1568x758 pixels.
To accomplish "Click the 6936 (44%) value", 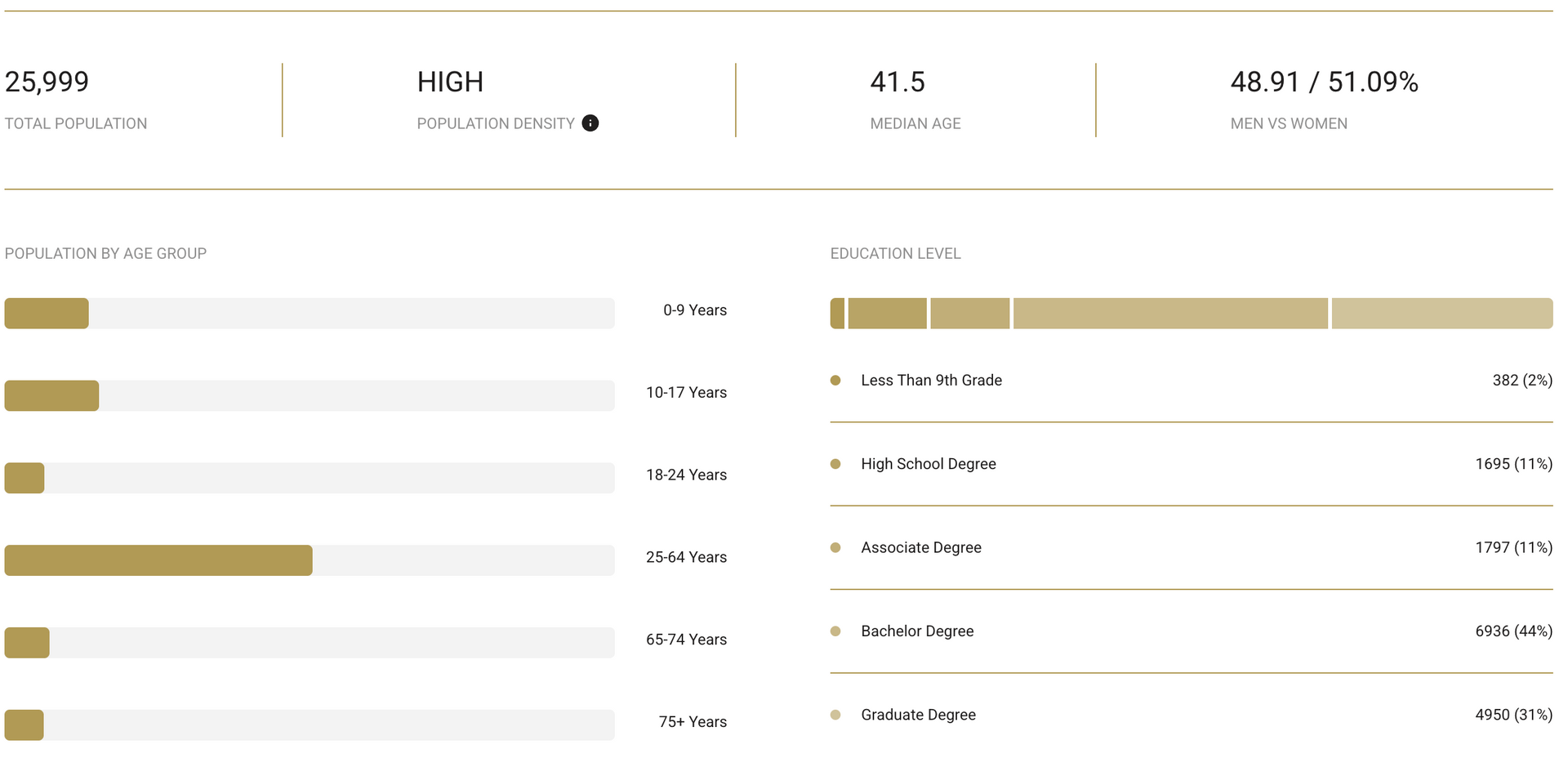I will (1514, 631).
